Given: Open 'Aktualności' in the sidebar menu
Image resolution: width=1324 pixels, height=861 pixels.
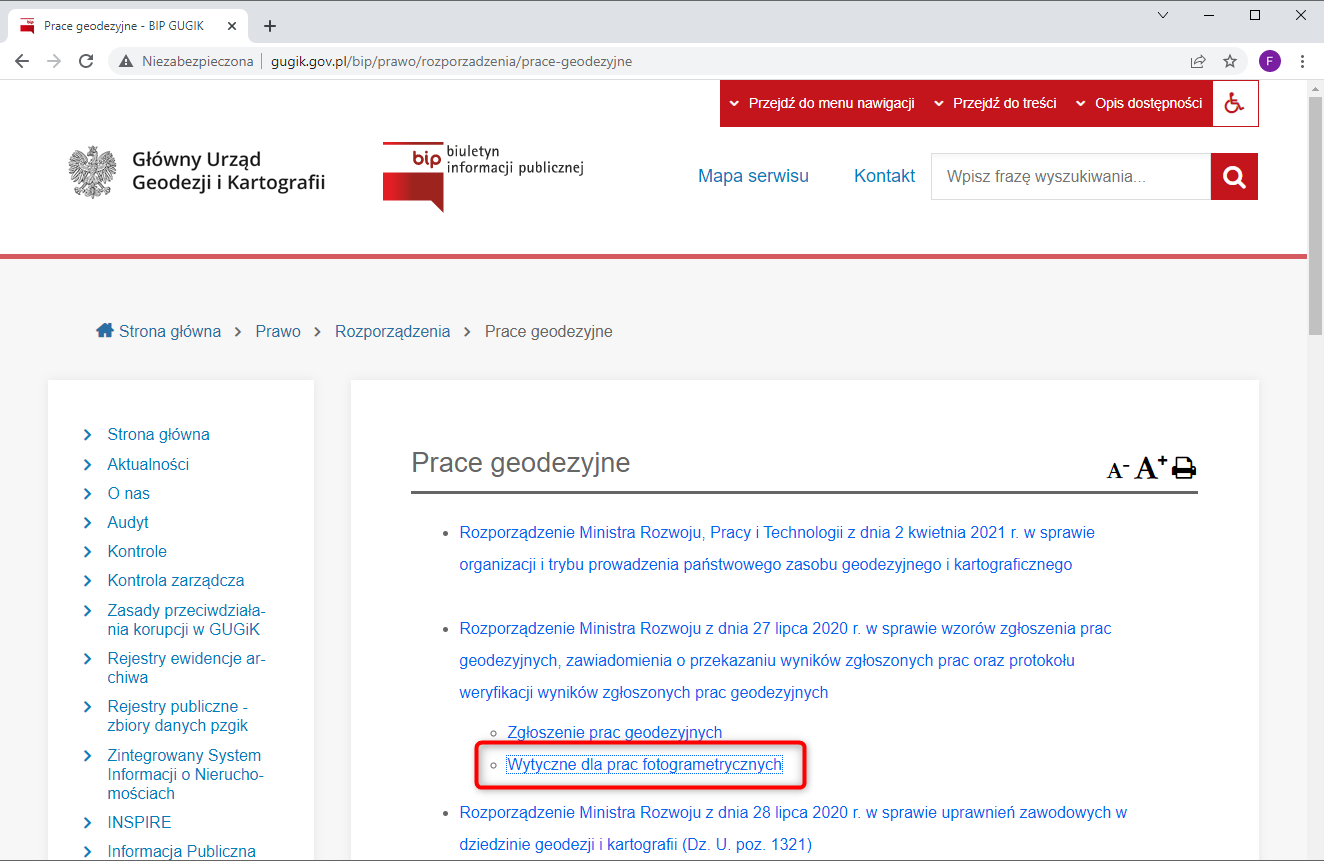Looking at the screenshot, I should click(148, 464).
